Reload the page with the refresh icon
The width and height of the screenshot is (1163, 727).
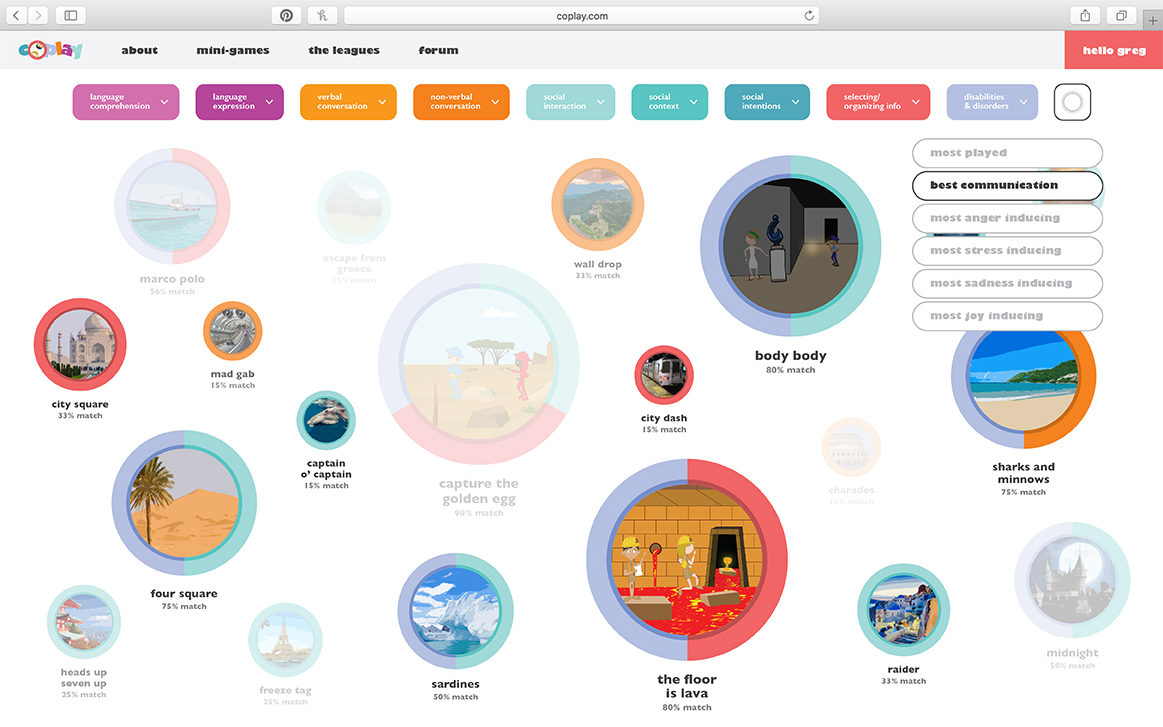[x=809, y=15]
